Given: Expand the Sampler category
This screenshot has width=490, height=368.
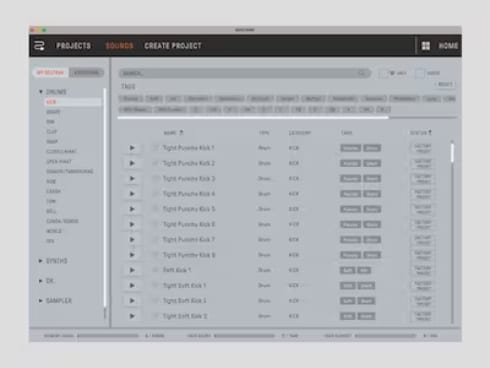Looking at the screenshot, I should [x=41, y=300].
